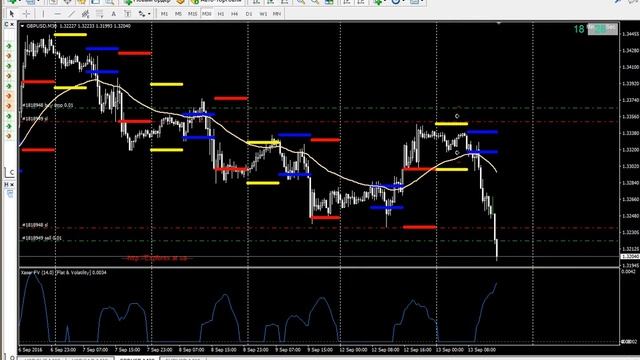Screen dimensions: 640x360
Task: Click the '12 Sep 00:00' time axis label
Action: click(x=353, y=350)
